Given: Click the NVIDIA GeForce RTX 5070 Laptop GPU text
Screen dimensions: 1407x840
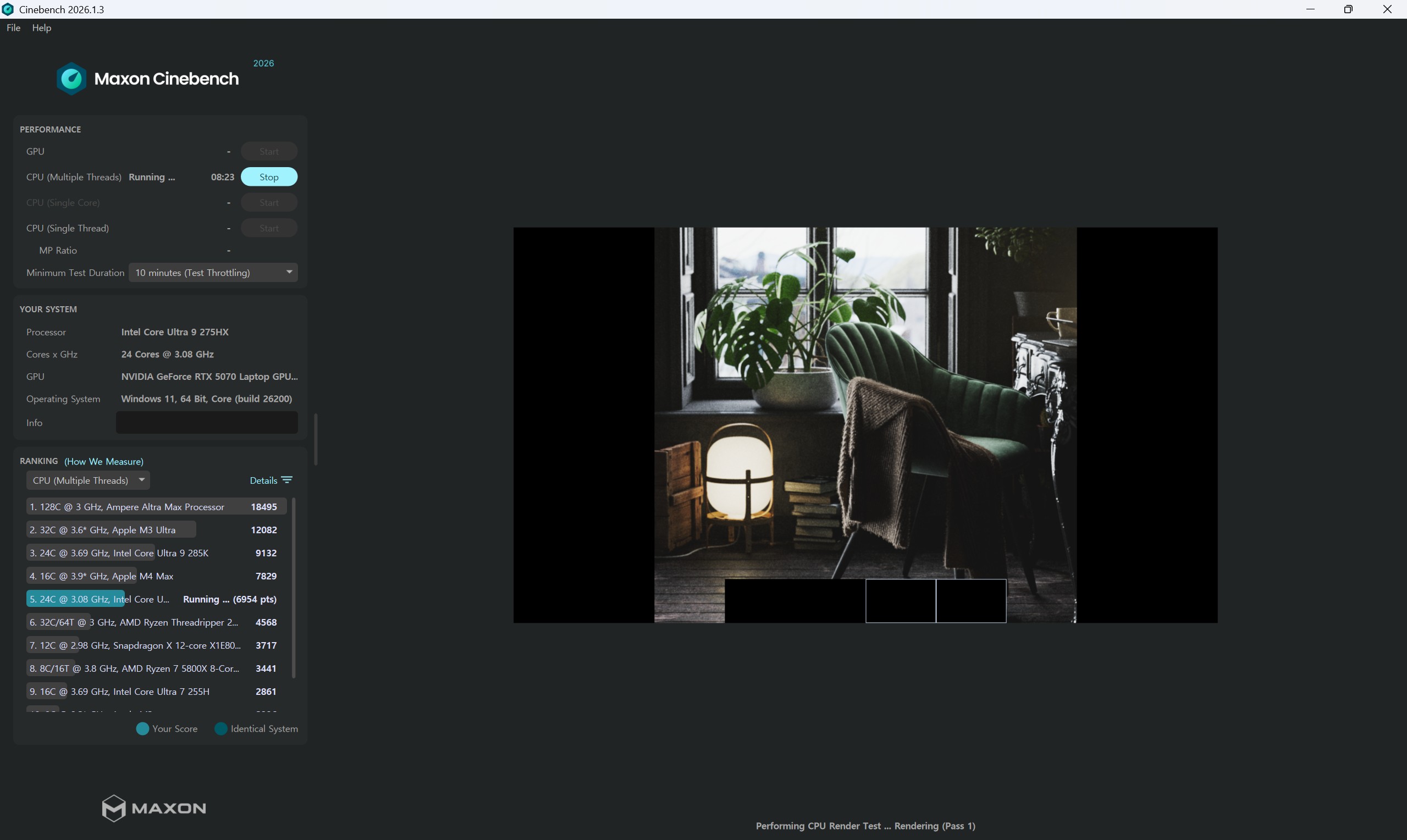Looking at the screenshot, I should click(209, 377).
